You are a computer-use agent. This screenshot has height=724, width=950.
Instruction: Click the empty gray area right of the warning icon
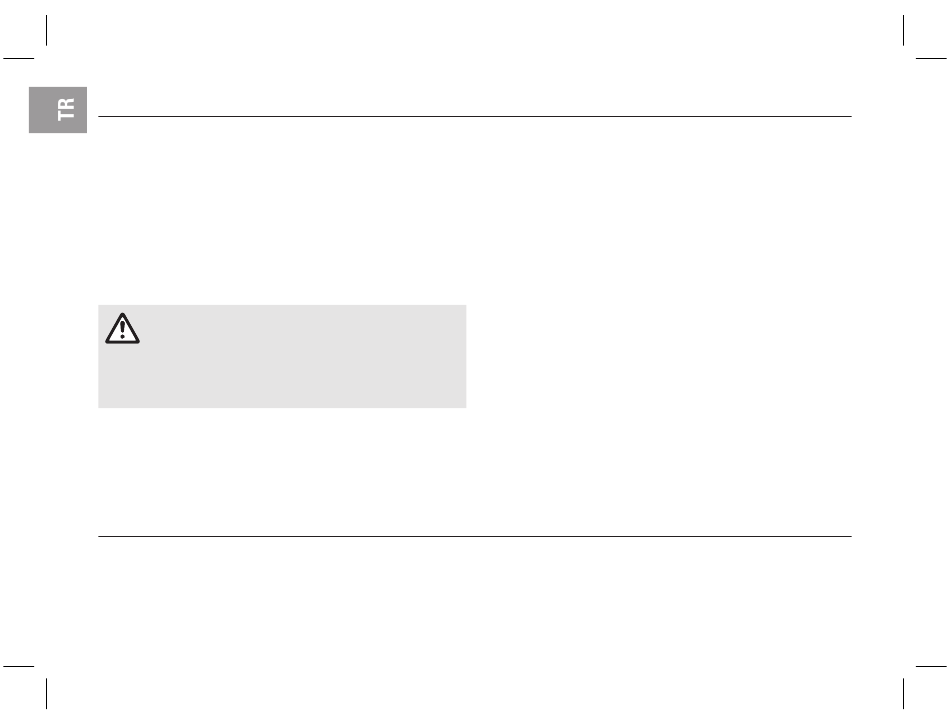[x=300, y=330]
